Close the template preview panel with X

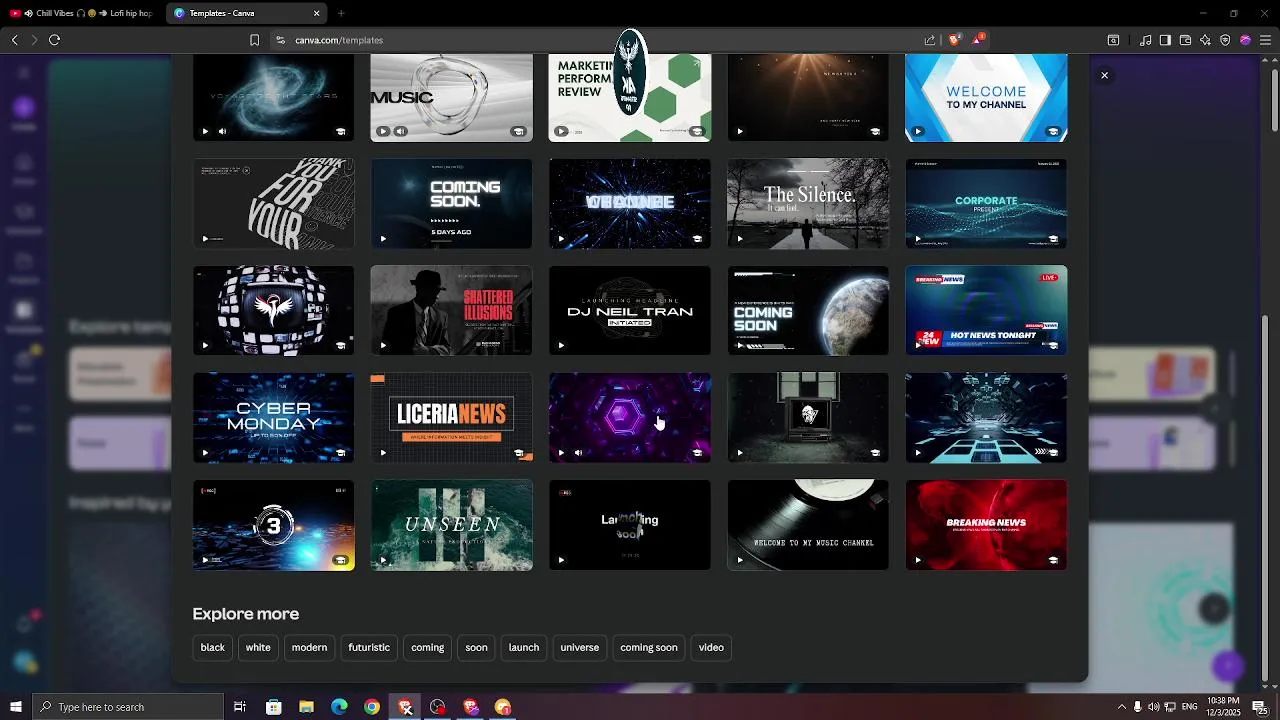[x=1104, y=76]
